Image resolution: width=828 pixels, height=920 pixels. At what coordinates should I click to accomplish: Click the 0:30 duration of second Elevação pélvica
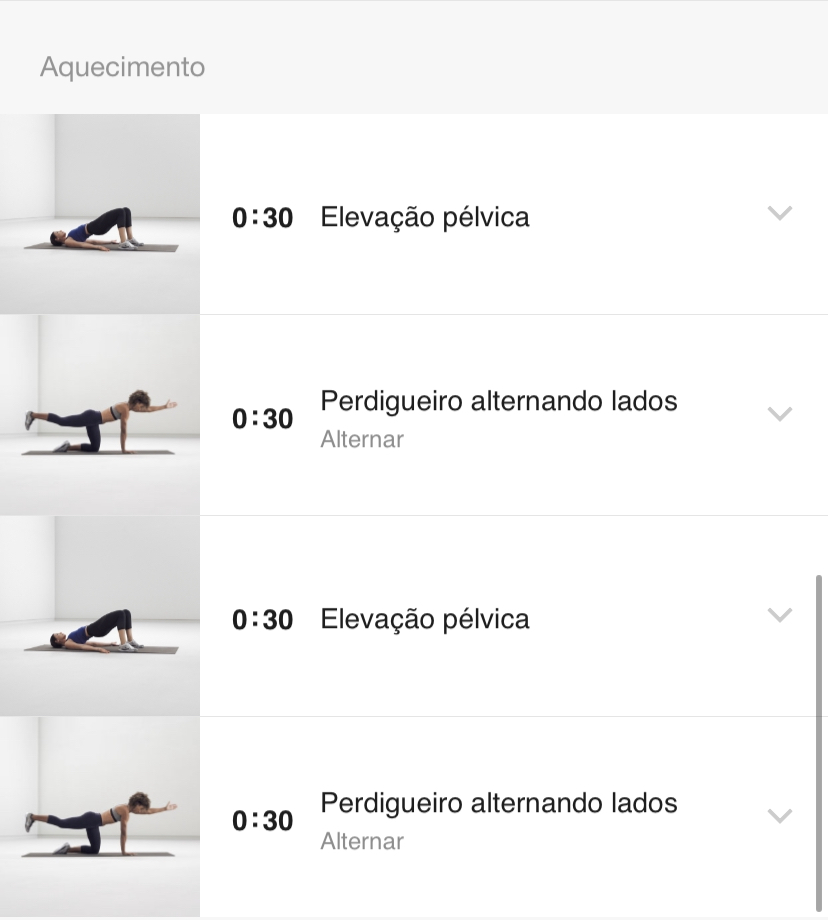point(262,620)
